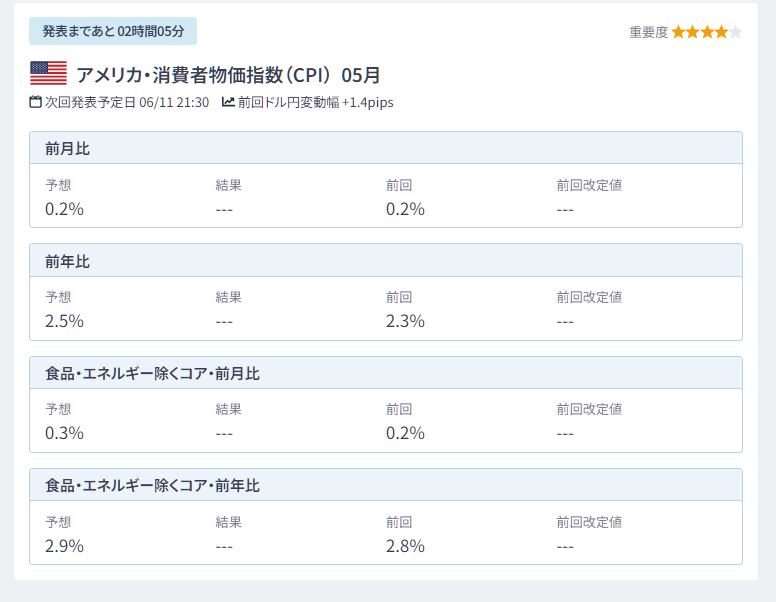Click the second orange importance star
This screenshot has height=602, width=776.
point(693,32)
